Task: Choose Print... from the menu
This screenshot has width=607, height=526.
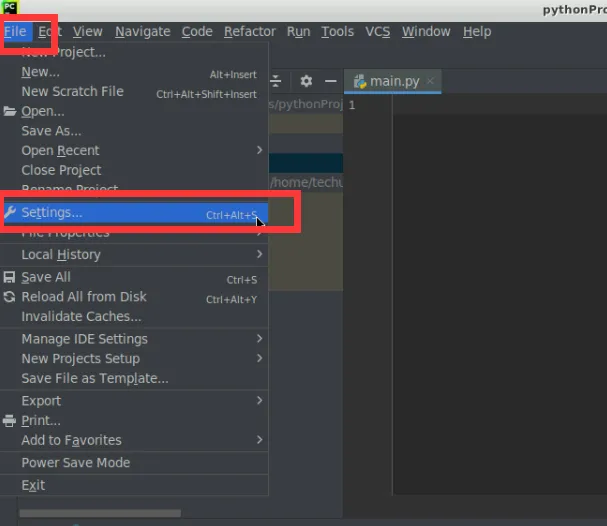Action: click(x=134, y=421)
